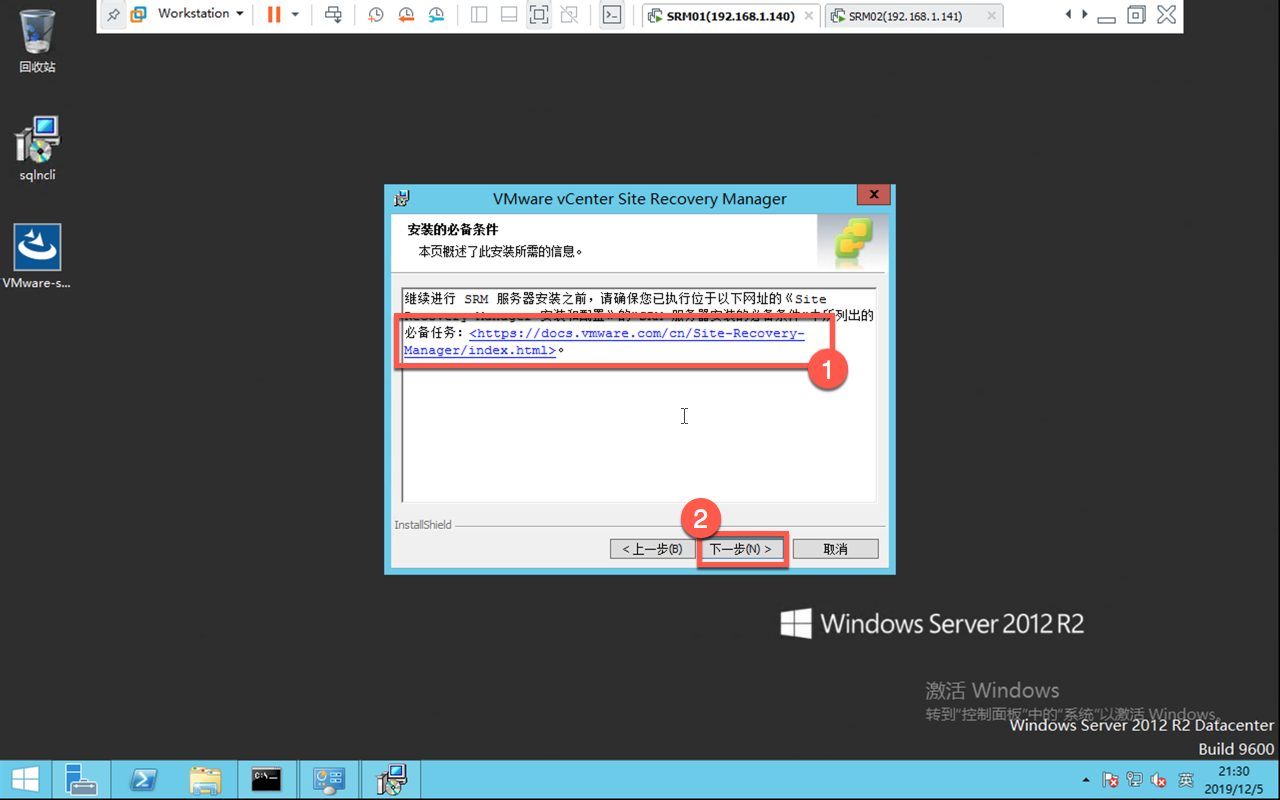Click the network tray icon
Viewport: 1280px width, 800px height.
[x=1135, y=780]
